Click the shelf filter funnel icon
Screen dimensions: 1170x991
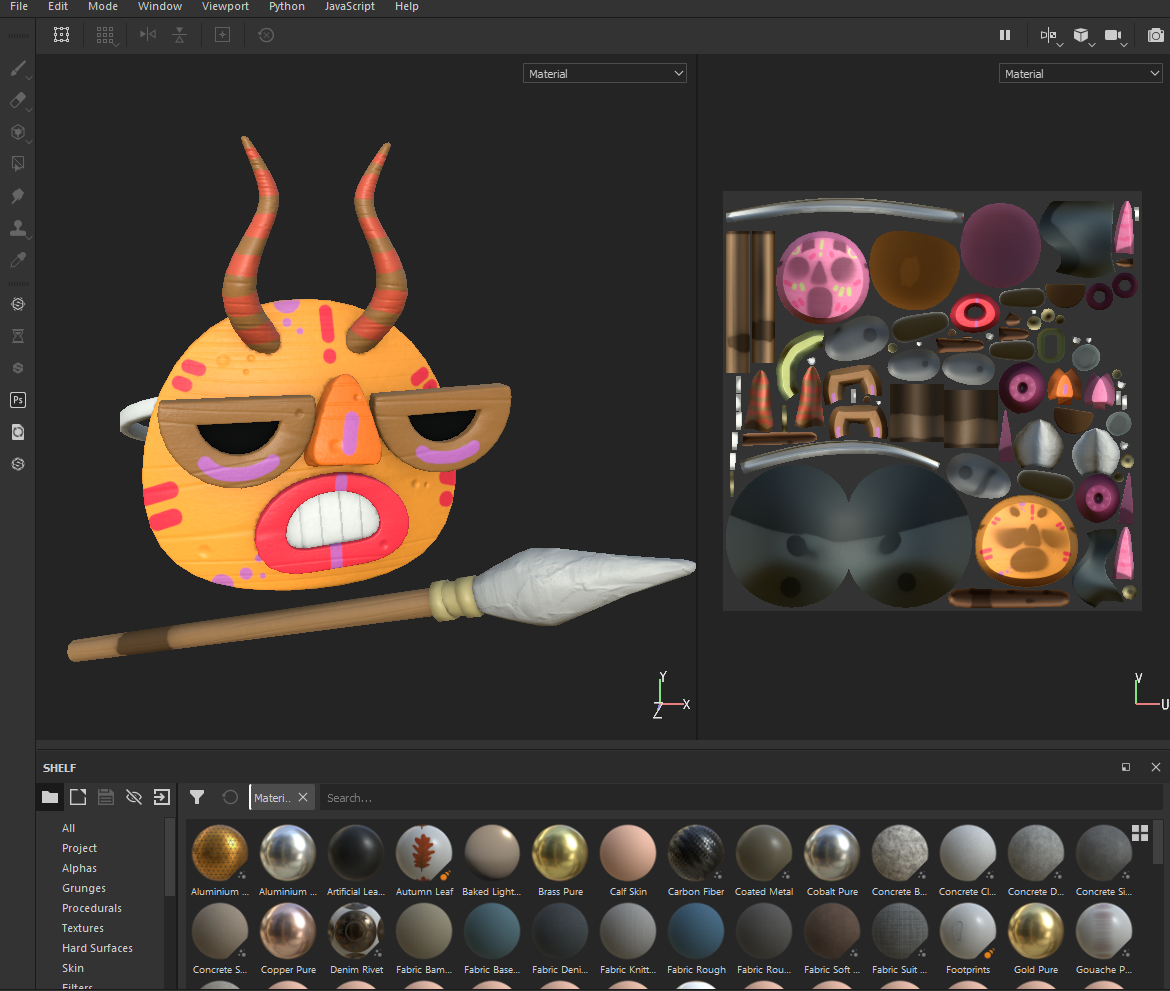tap(197, 797)
